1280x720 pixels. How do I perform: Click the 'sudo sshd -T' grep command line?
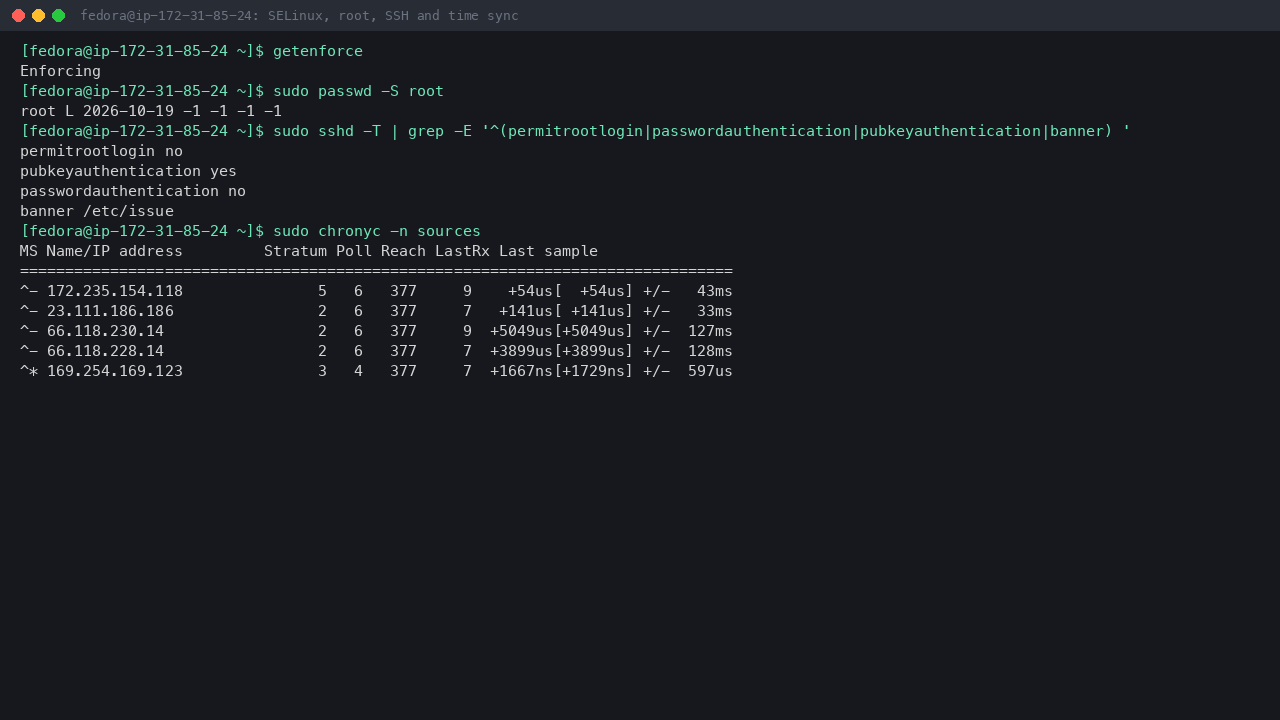pos(702,131)
